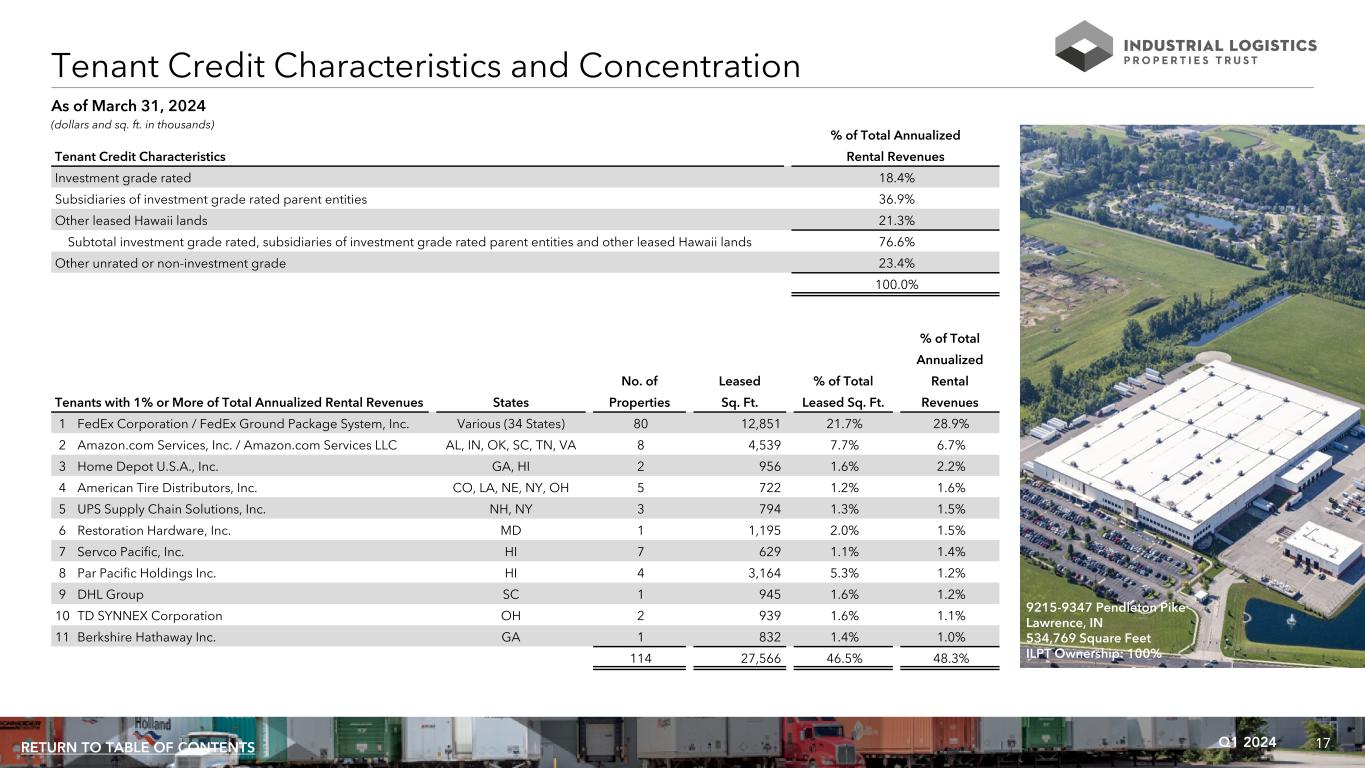This screenshot has width=1365, height=768.
Task: Click the 76.6% subtotal value
Action: click(895, 242)
